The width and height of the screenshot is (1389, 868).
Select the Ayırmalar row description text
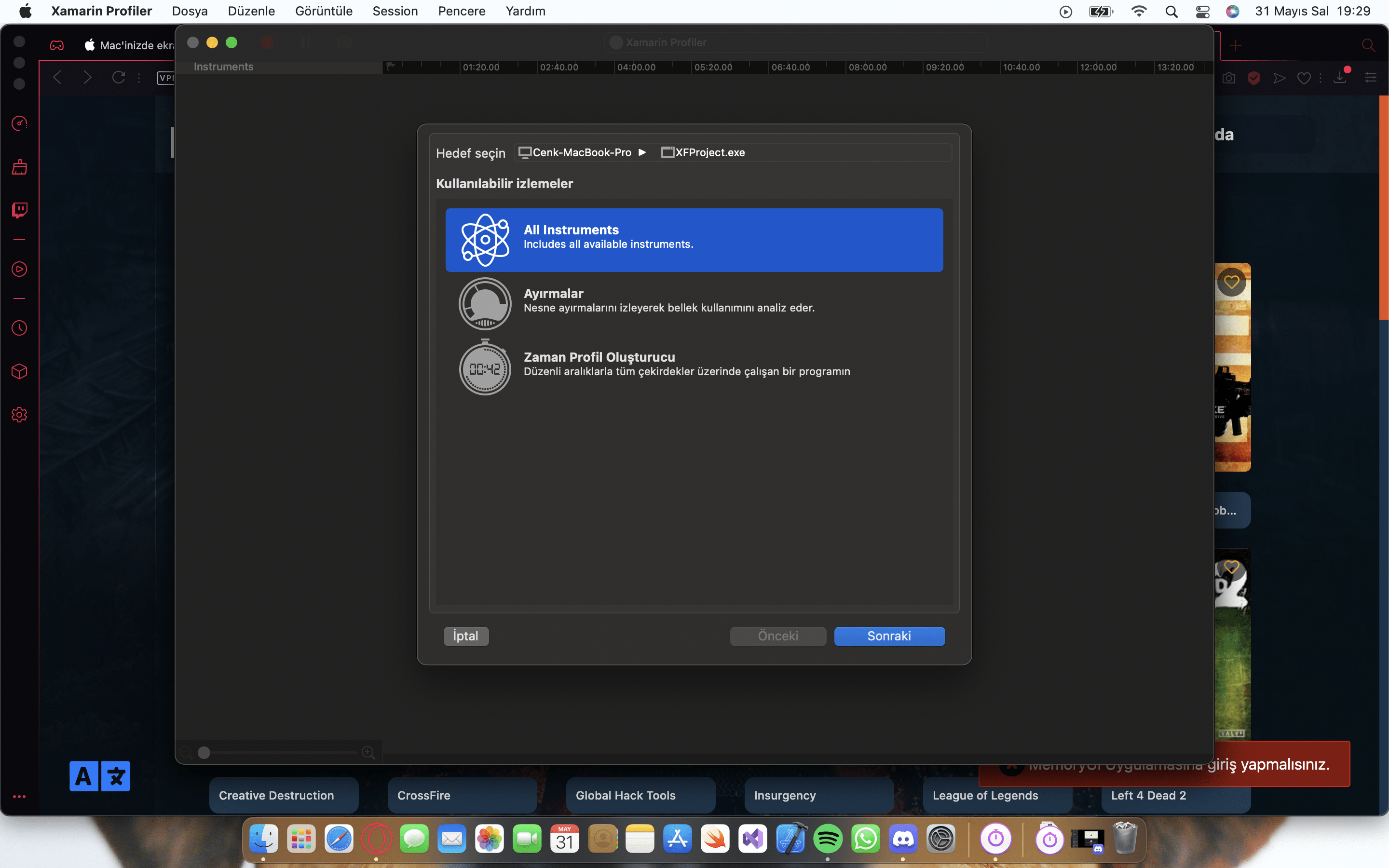[668, 308]
